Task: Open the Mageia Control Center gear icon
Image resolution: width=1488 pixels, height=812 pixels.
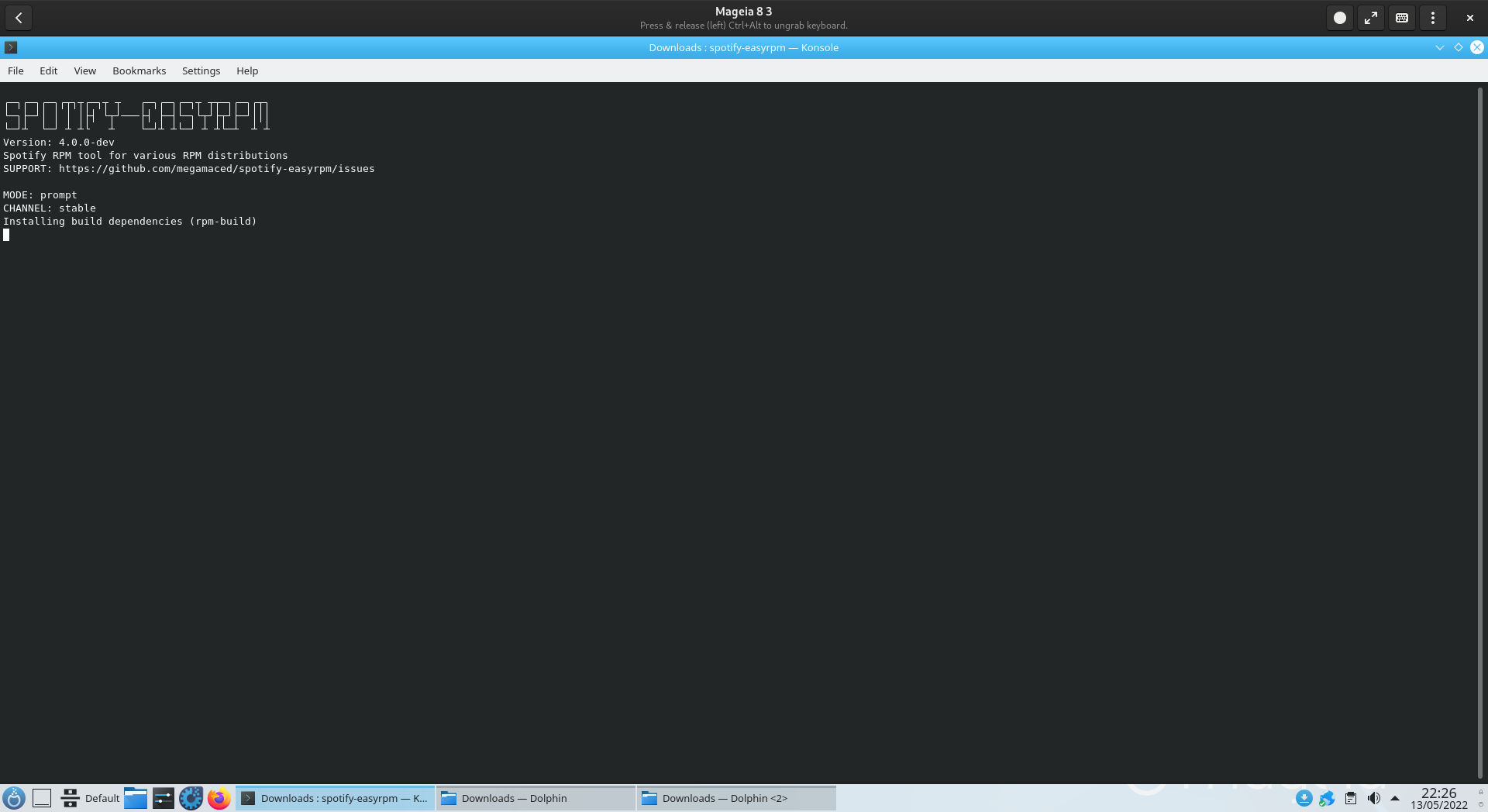Action: (191, 798)
